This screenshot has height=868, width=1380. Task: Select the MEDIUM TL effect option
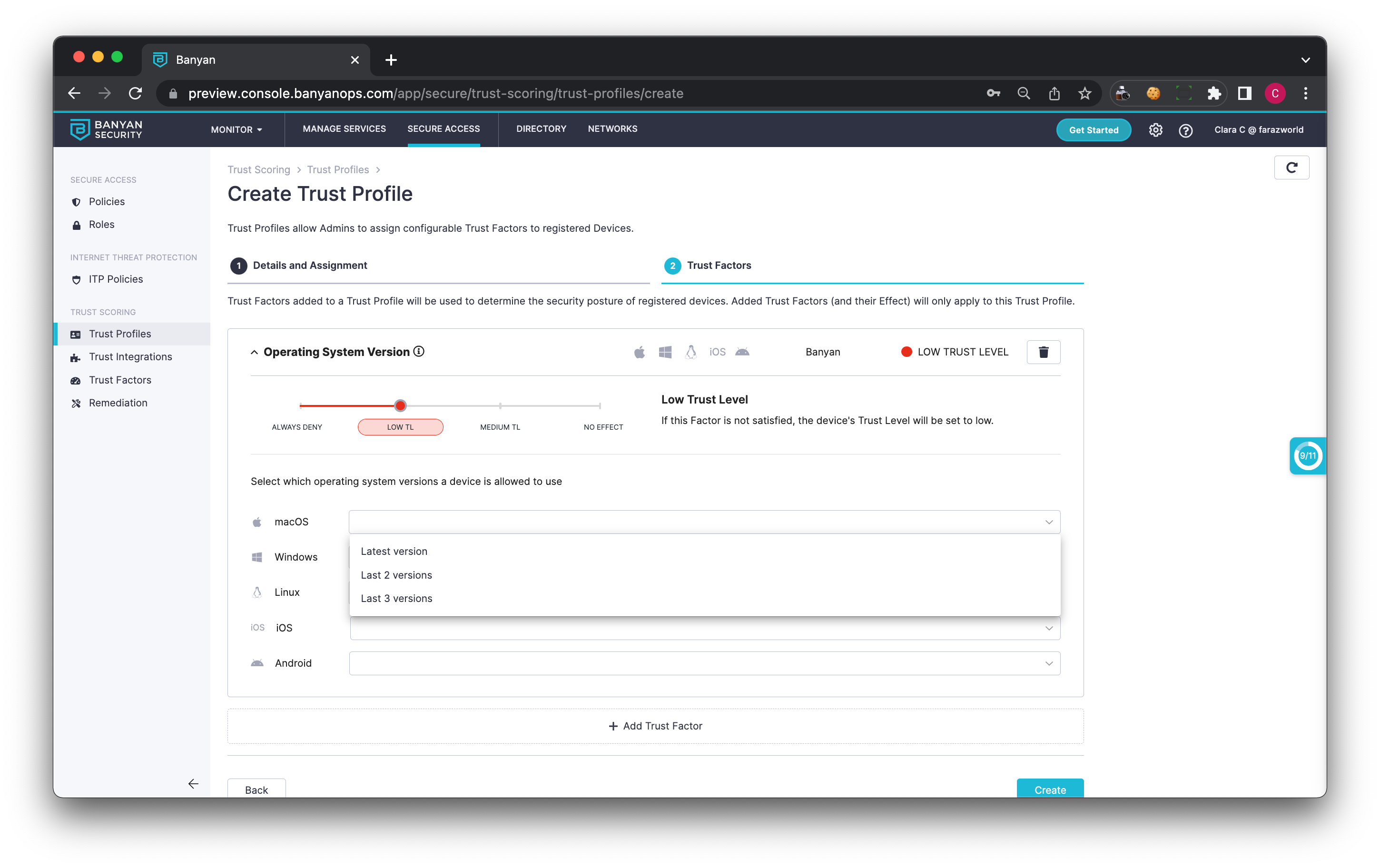[500, 427]
